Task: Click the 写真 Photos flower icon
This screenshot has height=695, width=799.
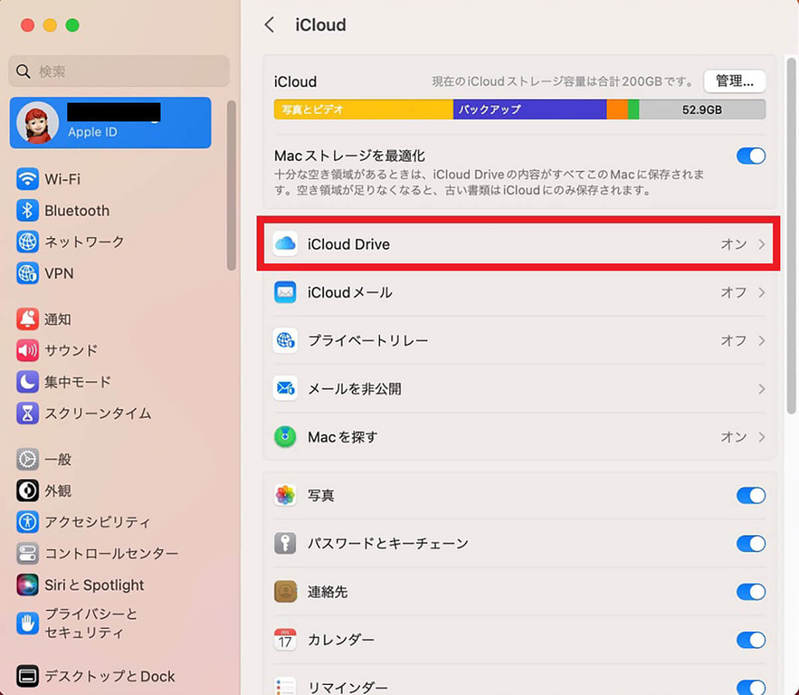Action: coord(285,495)
